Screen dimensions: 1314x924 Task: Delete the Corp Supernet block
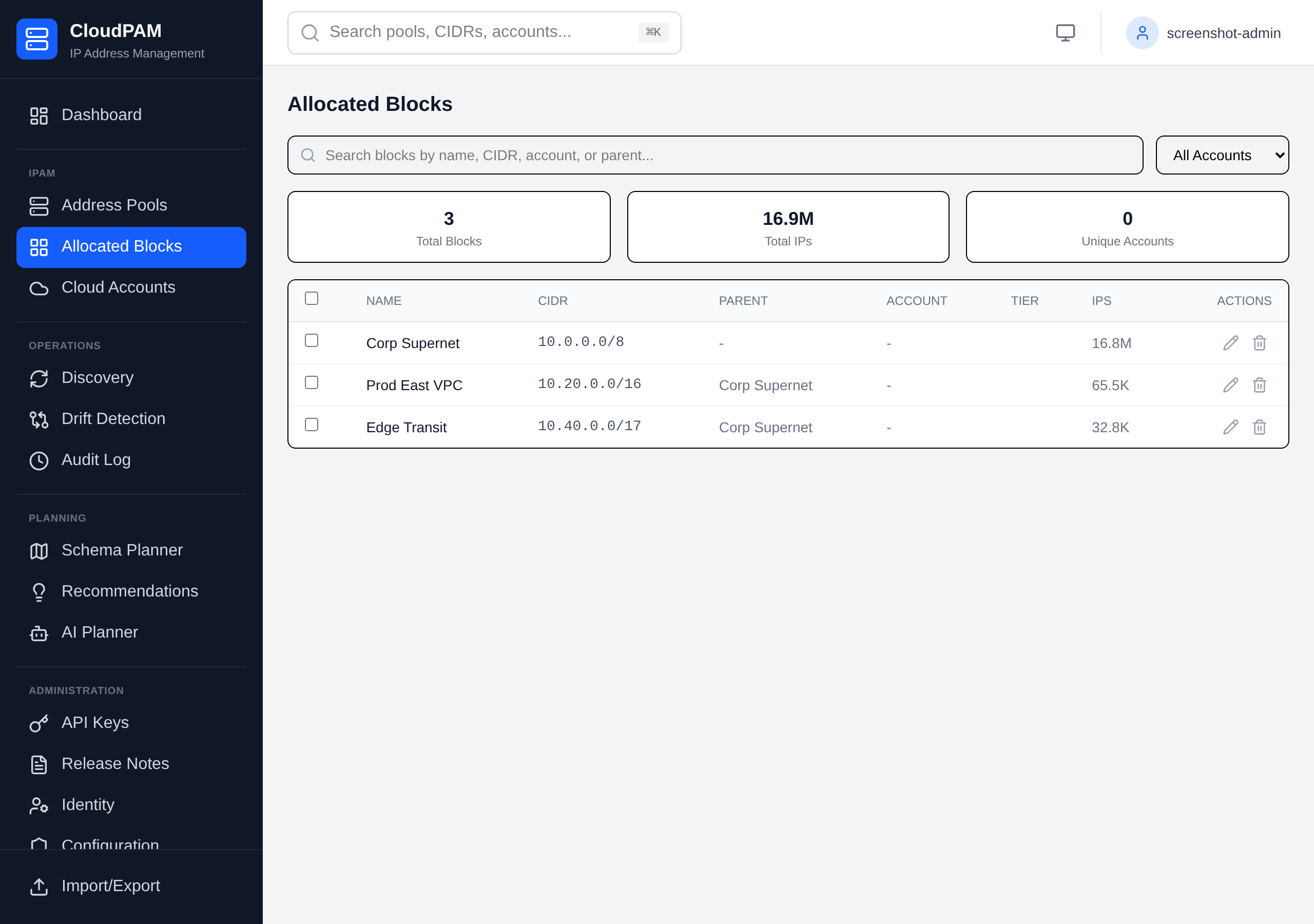(x=1259, y=343)
